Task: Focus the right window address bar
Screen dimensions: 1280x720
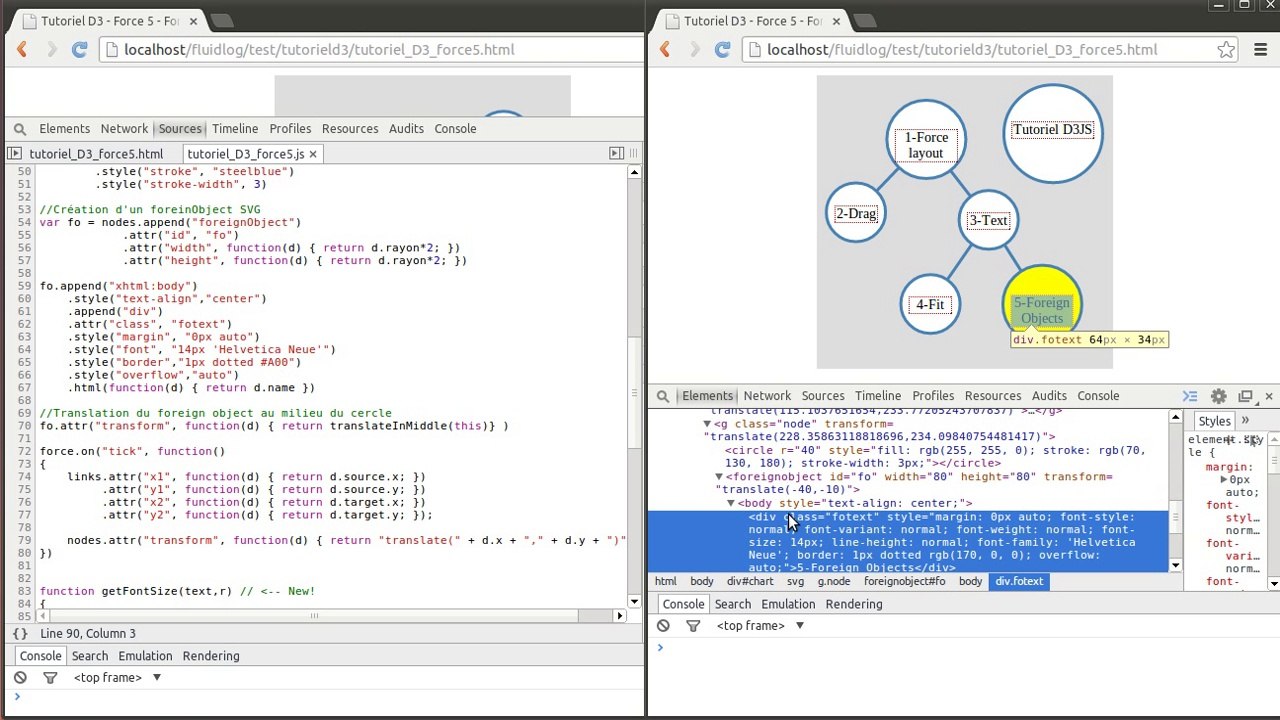Action: pos(990,49)
